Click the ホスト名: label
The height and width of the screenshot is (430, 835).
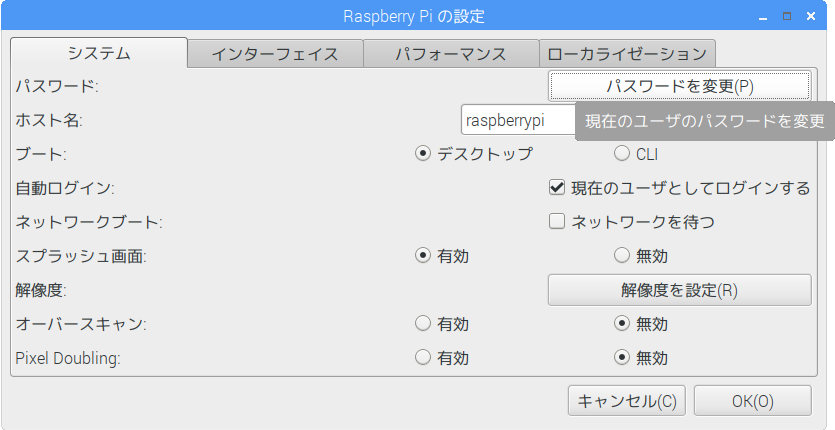pos(49,120)
